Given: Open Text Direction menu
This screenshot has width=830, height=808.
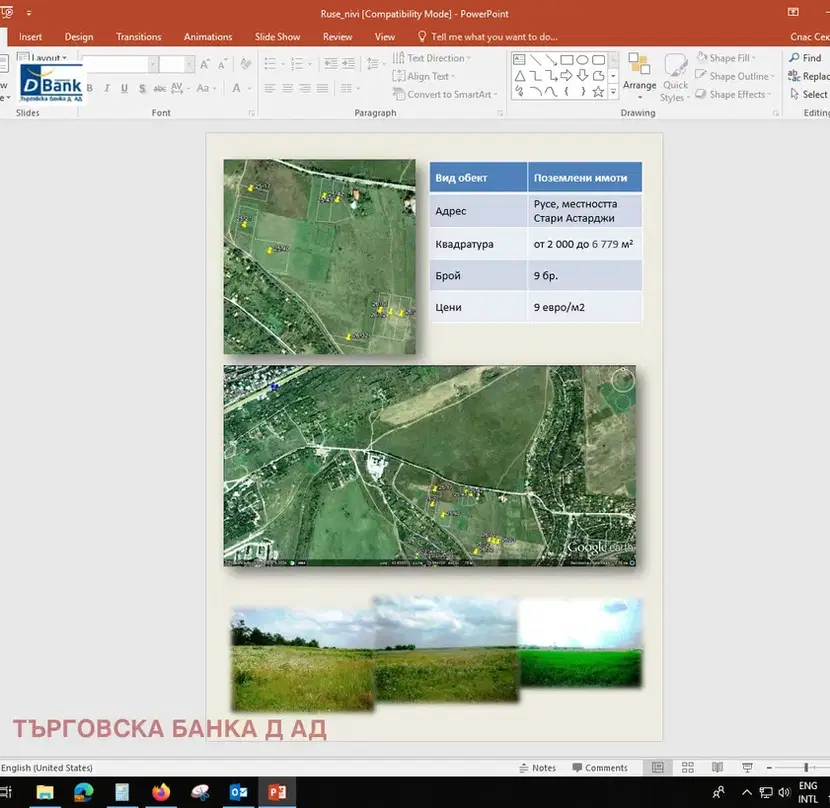Looking at the screenshot, I should pyautogui.click(x=431, y=58).
